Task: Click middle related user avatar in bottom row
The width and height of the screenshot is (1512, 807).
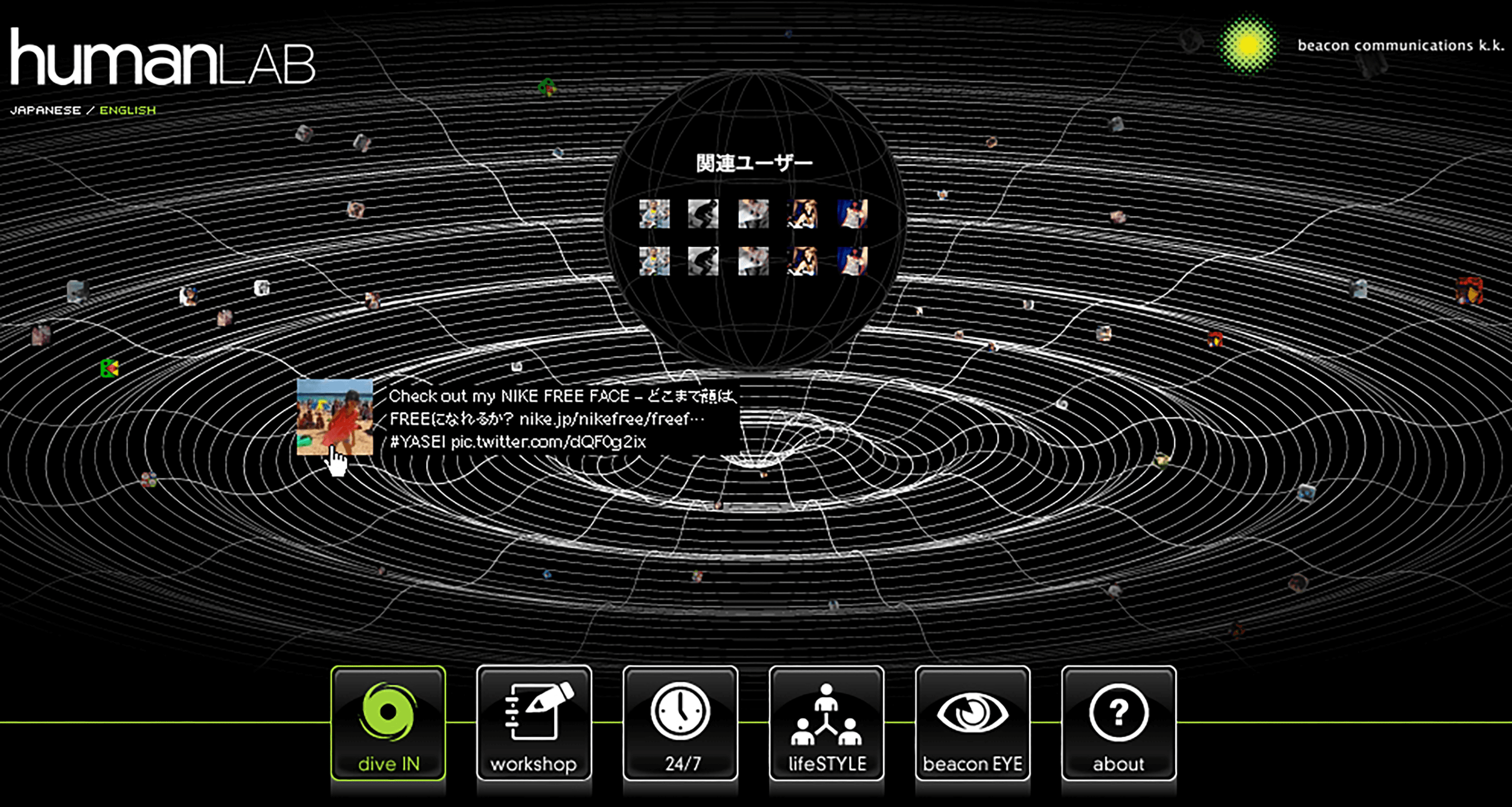Action: 753,261
